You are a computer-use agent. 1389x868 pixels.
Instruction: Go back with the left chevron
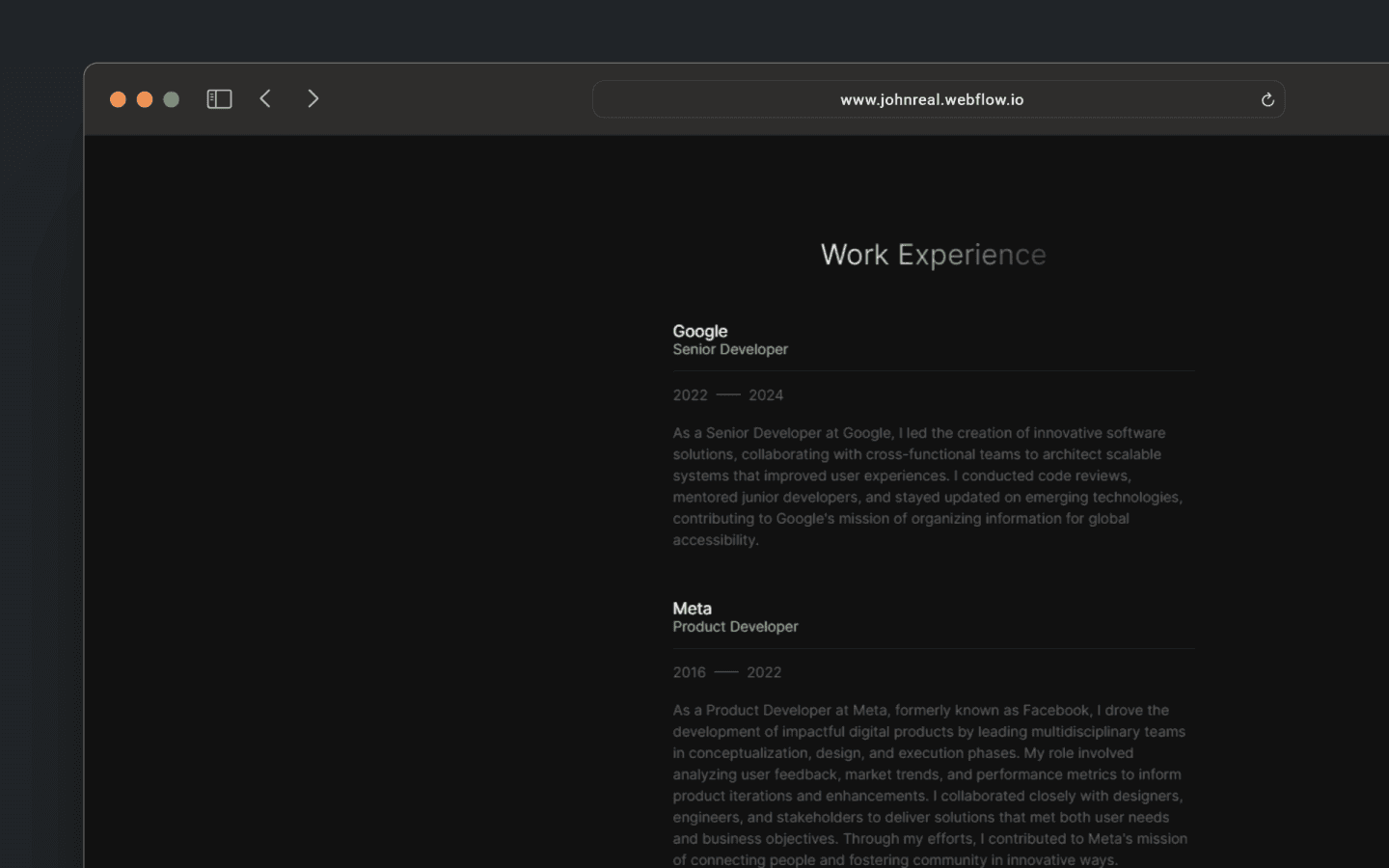(x=265, y=98)
